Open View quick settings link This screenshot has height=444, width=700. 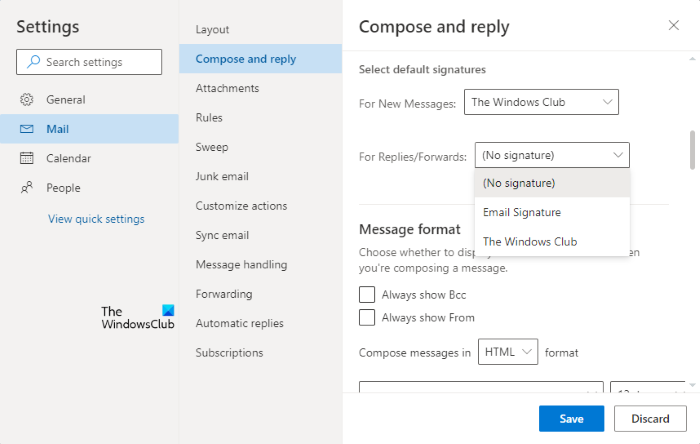pyautogui.click(x=96, y=219)
